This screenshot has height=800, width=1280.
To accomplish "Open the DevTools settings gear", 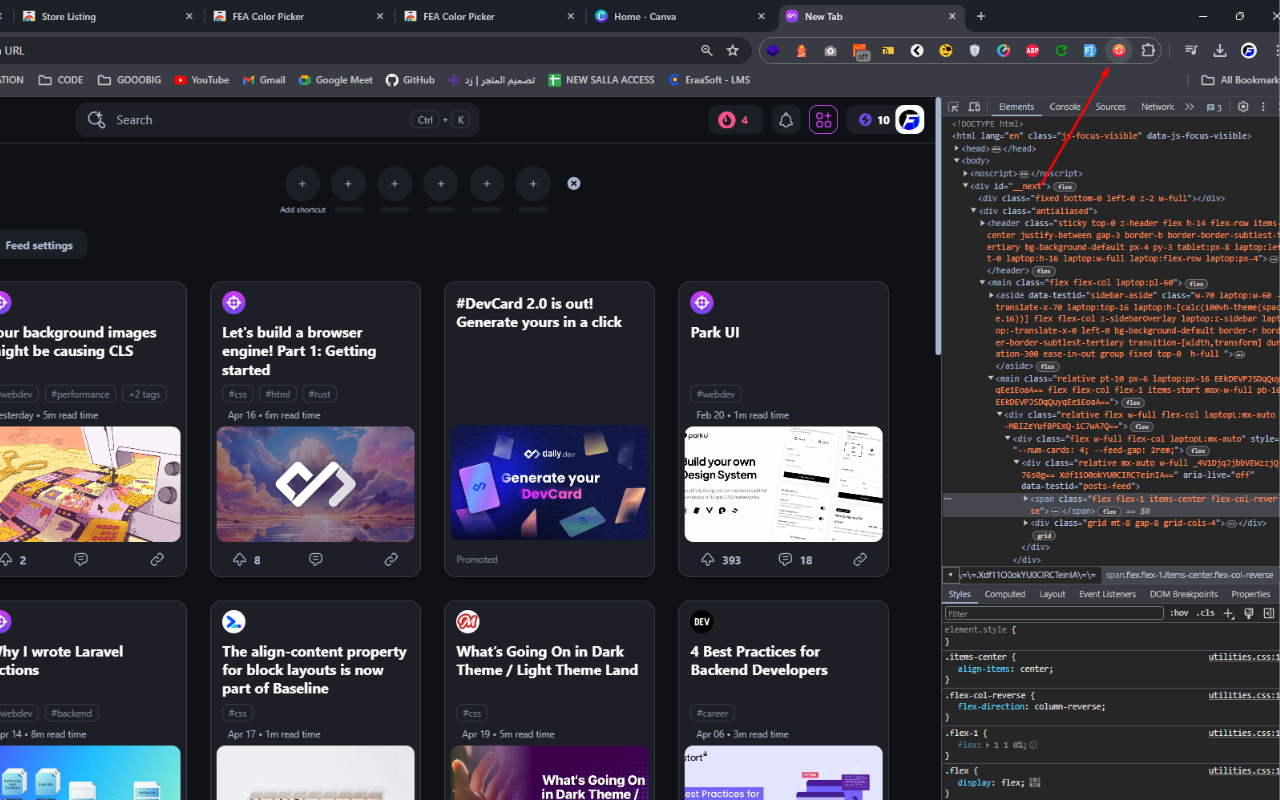I will tap(1242, 106).
